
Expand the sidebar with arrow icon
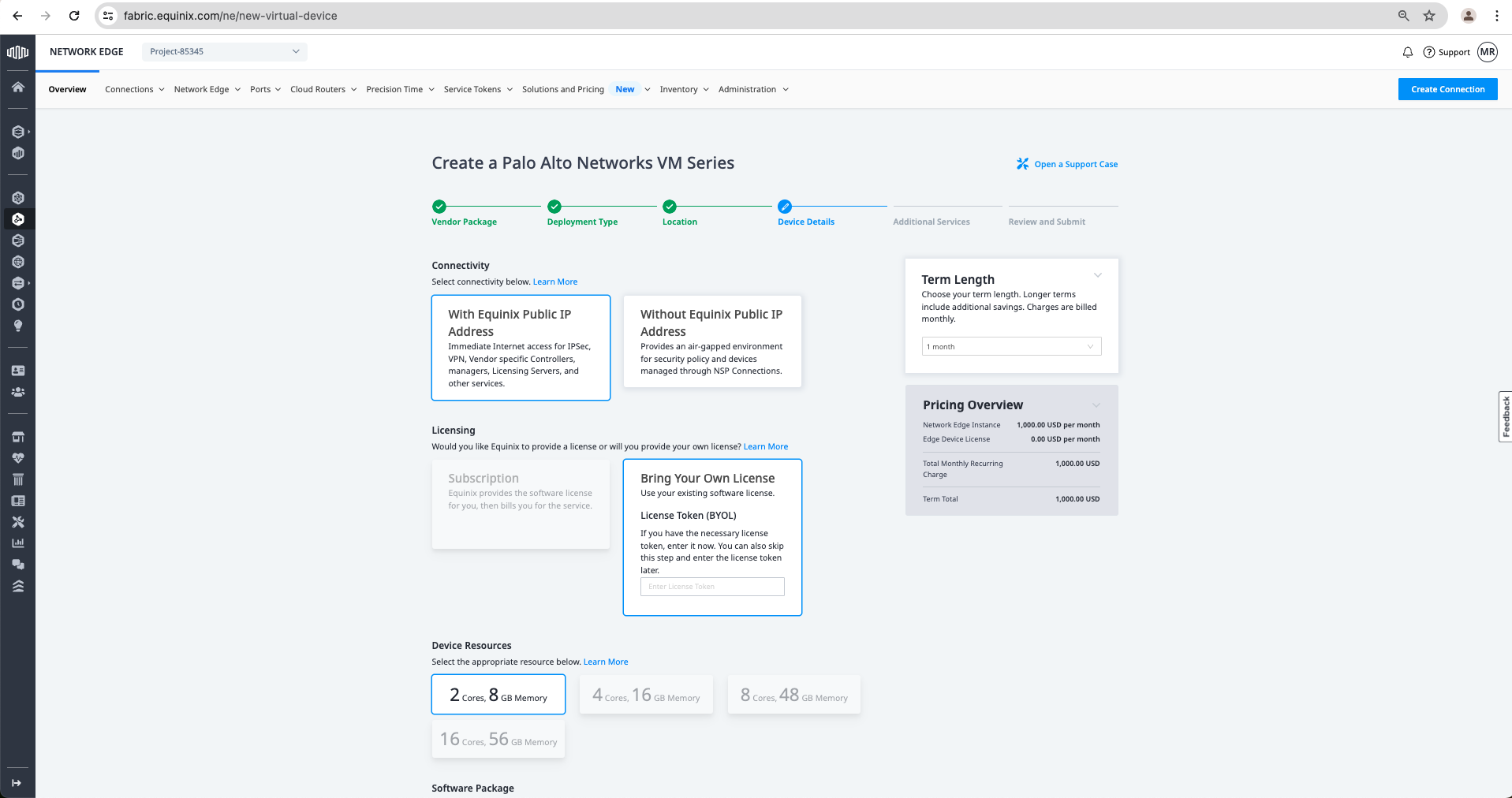[17, 783]
